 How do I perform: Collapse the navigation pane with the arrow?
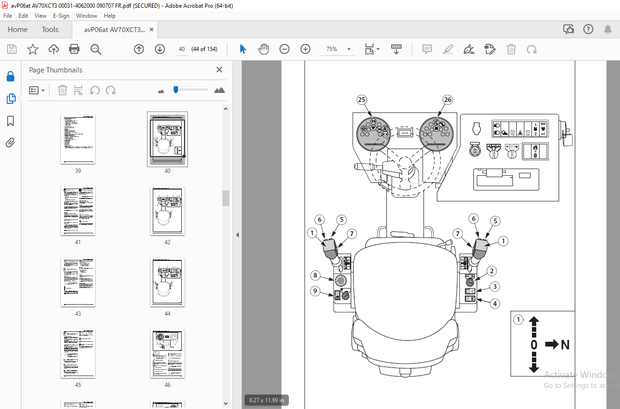tap(237, 235)
